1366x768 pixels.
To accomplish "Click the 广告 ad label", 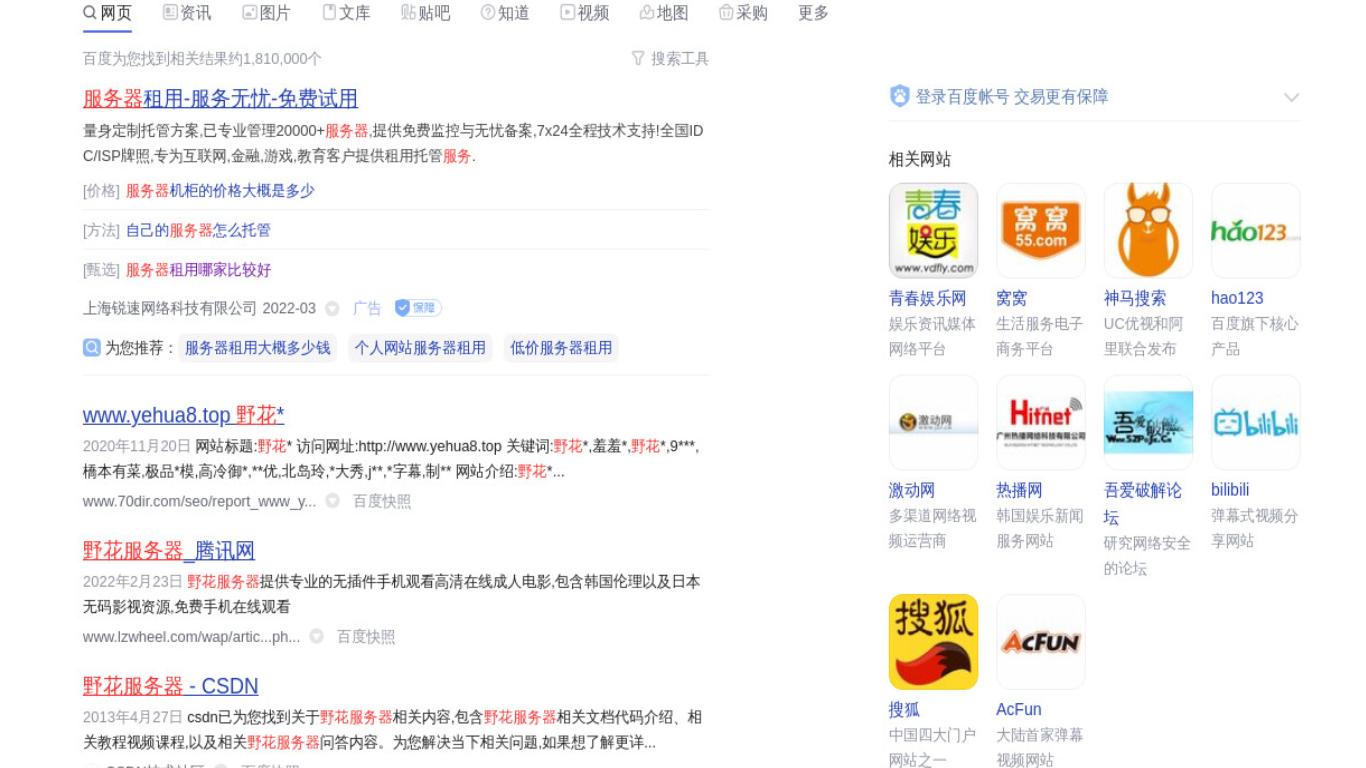I will (367, 308).
